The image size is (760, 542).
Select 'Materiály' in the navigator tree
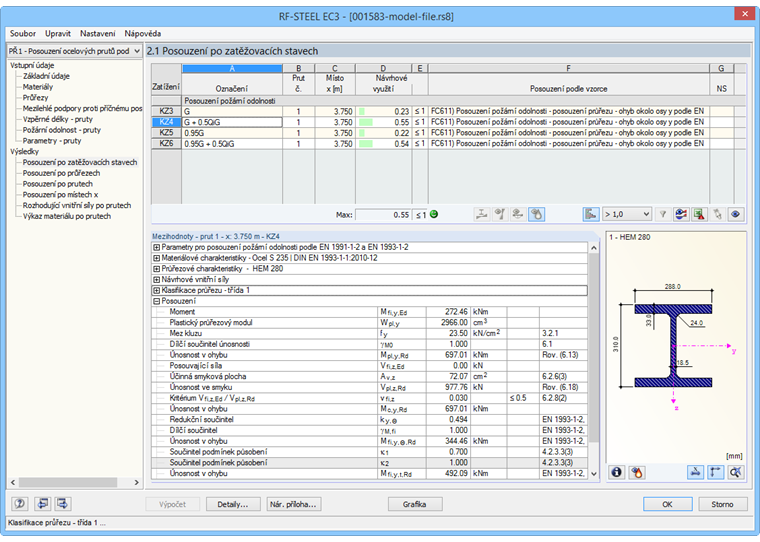(x=38, y=87)
